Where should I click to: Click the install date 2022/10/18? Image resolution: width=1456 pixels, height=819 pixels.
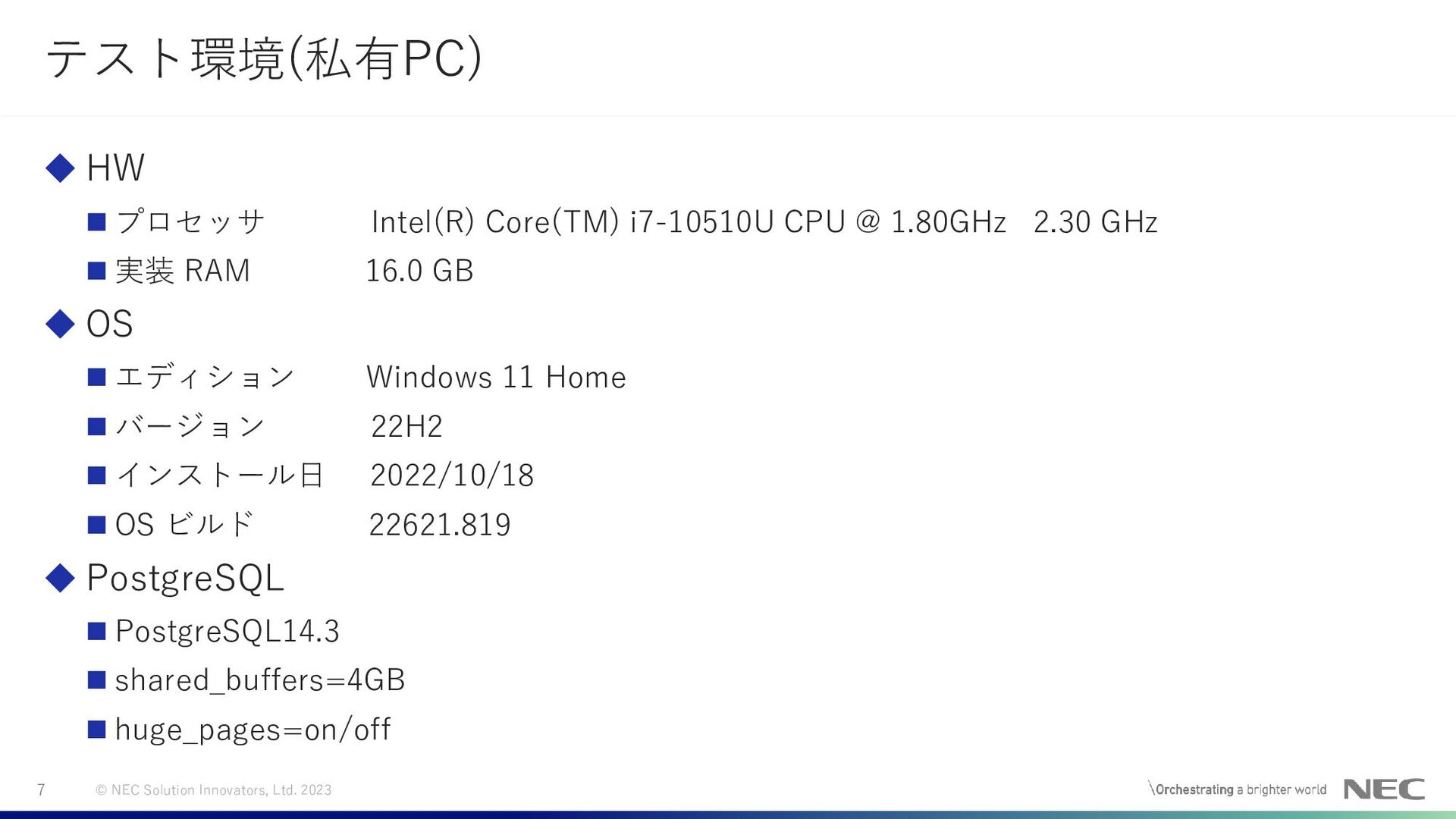coord(452,475)
